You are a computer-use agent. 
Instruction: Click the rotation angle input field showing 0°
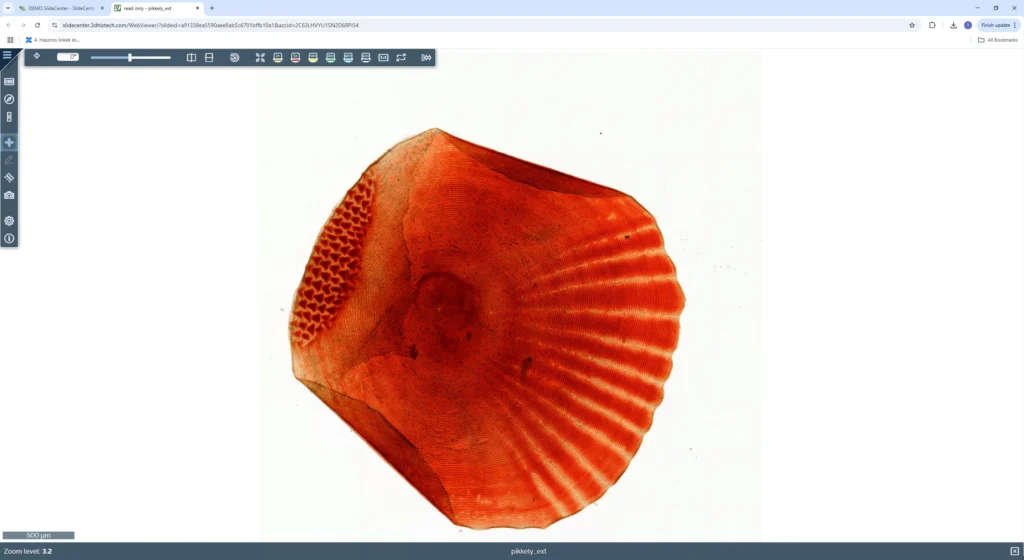pos(67,57)
